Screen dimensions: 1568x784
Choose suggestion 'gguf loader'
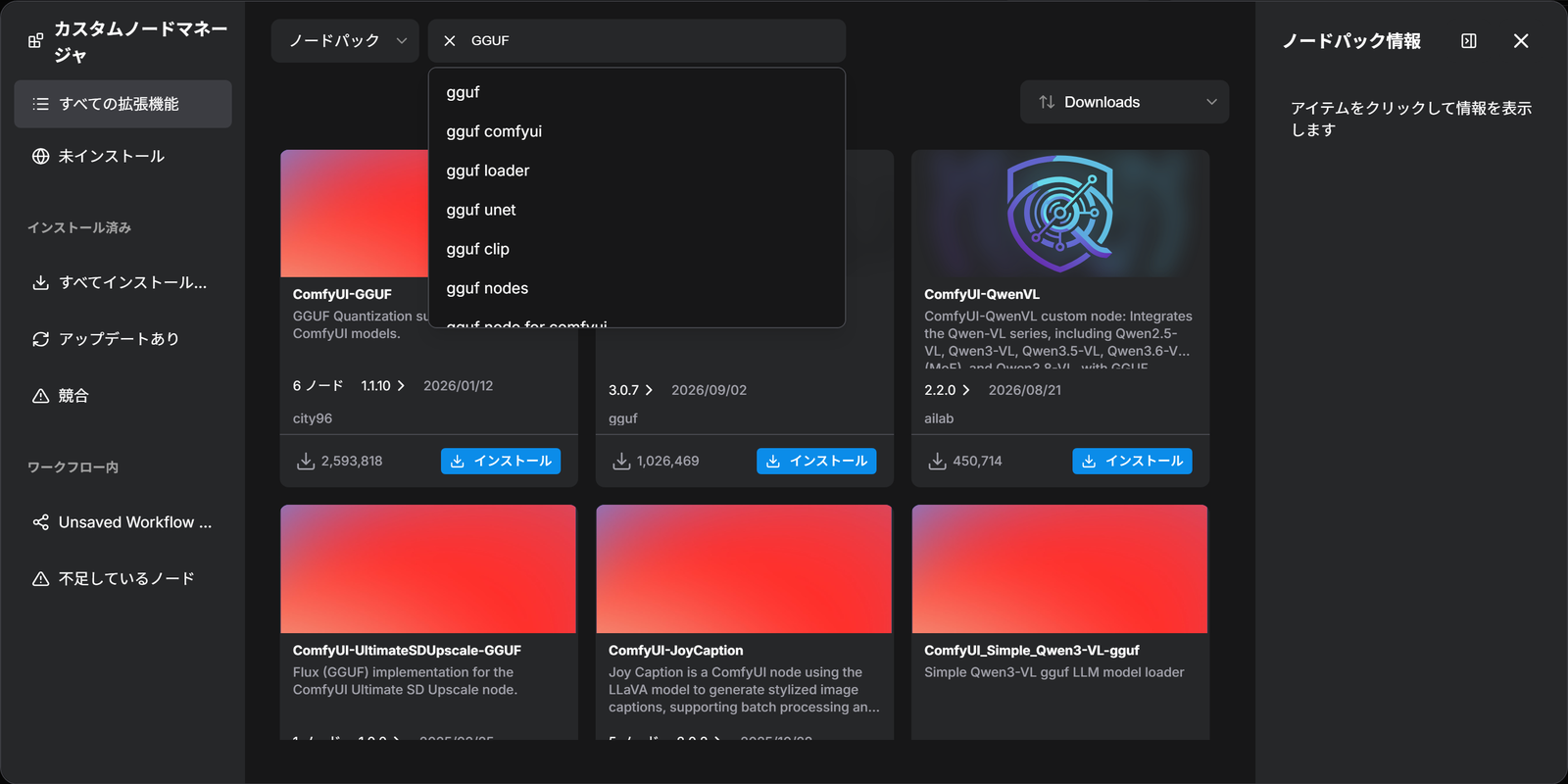point(637,171)
